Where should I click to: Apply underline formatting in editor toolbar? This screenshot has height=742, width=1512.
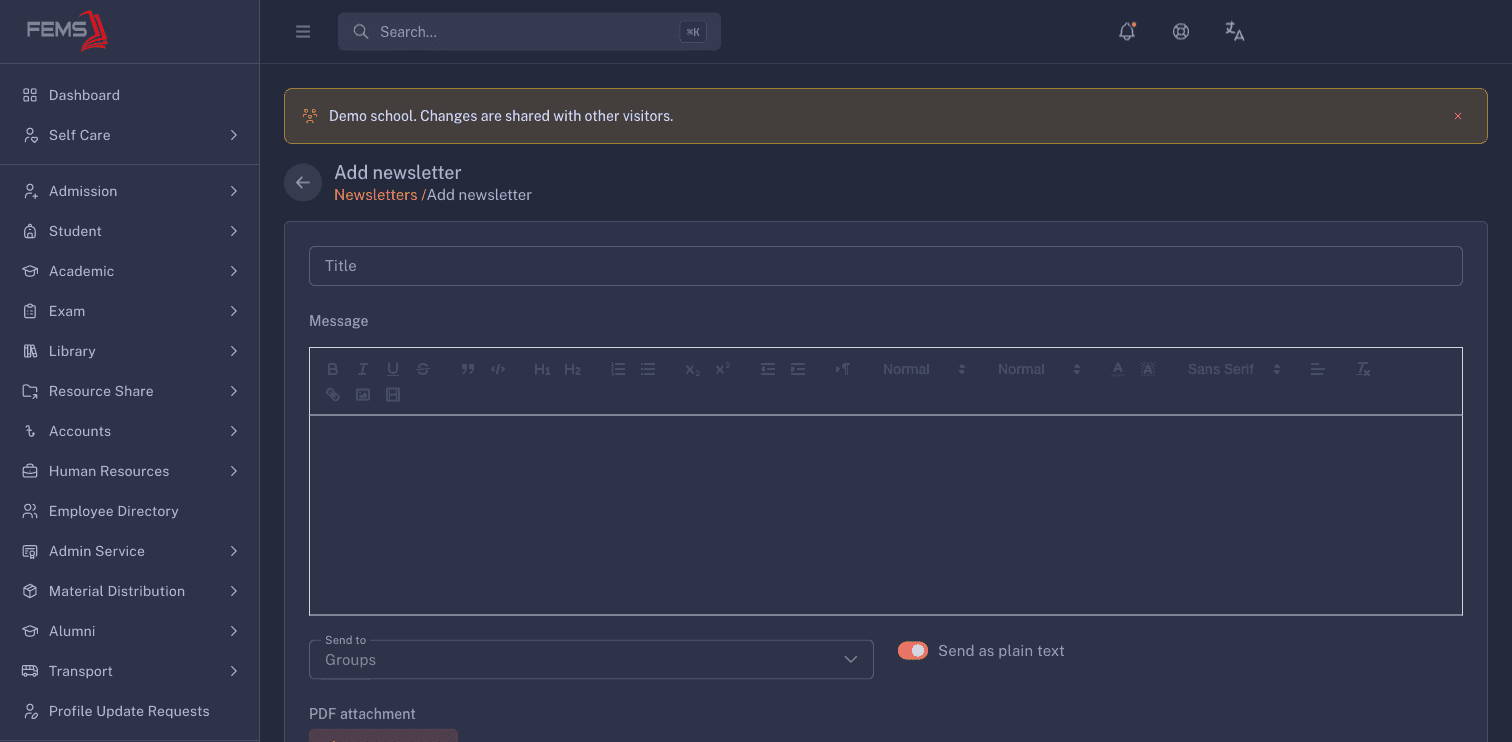point(393,369)
